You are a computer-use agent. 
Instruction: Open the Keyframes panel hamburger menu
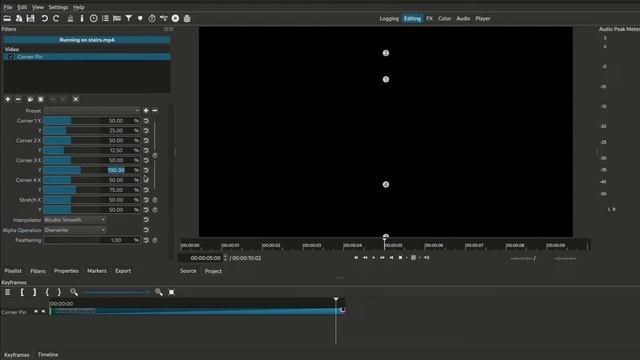(x=7, y=292)
